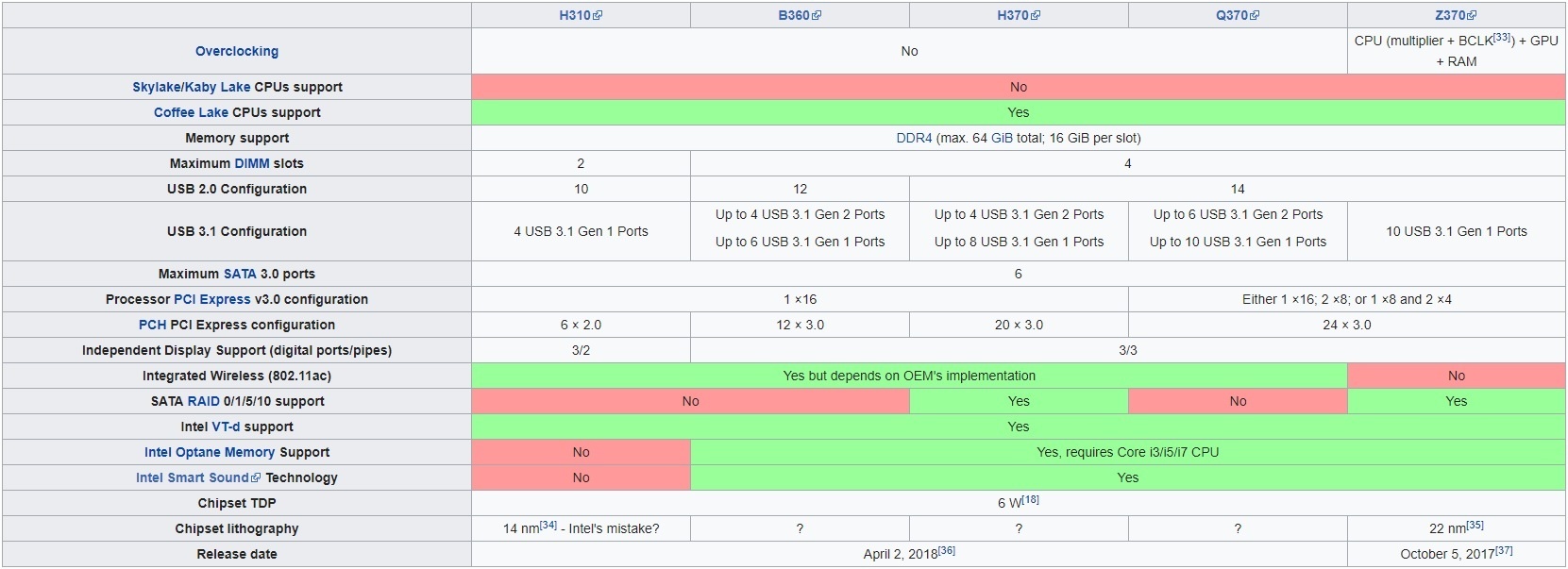The width and height of the screenshot is (1568, 569).
Task: Open the RAID link
Action: pos(203,401)
